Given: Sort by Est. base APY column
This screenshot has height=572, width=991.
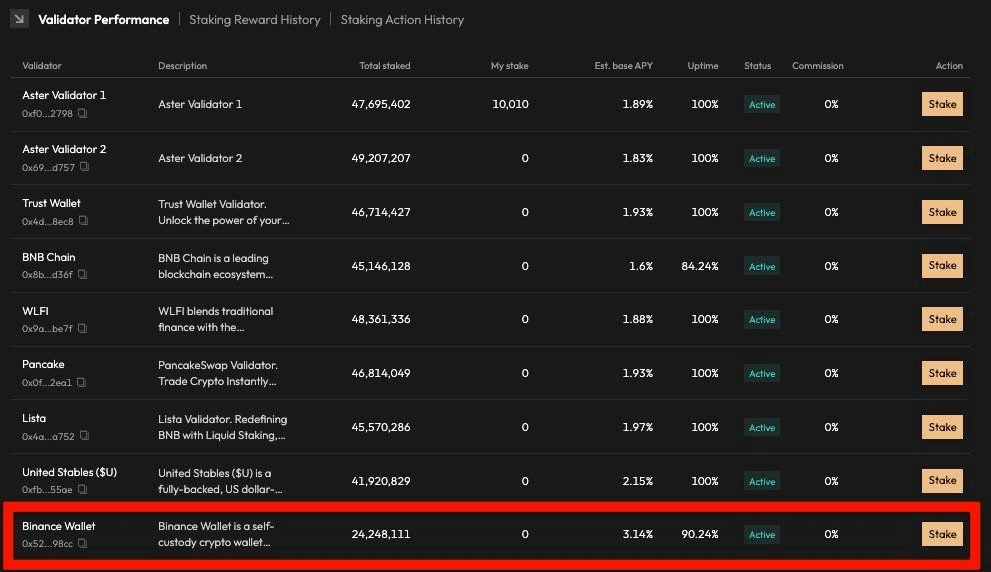Looking at the screenshot, I should (623, 66).
